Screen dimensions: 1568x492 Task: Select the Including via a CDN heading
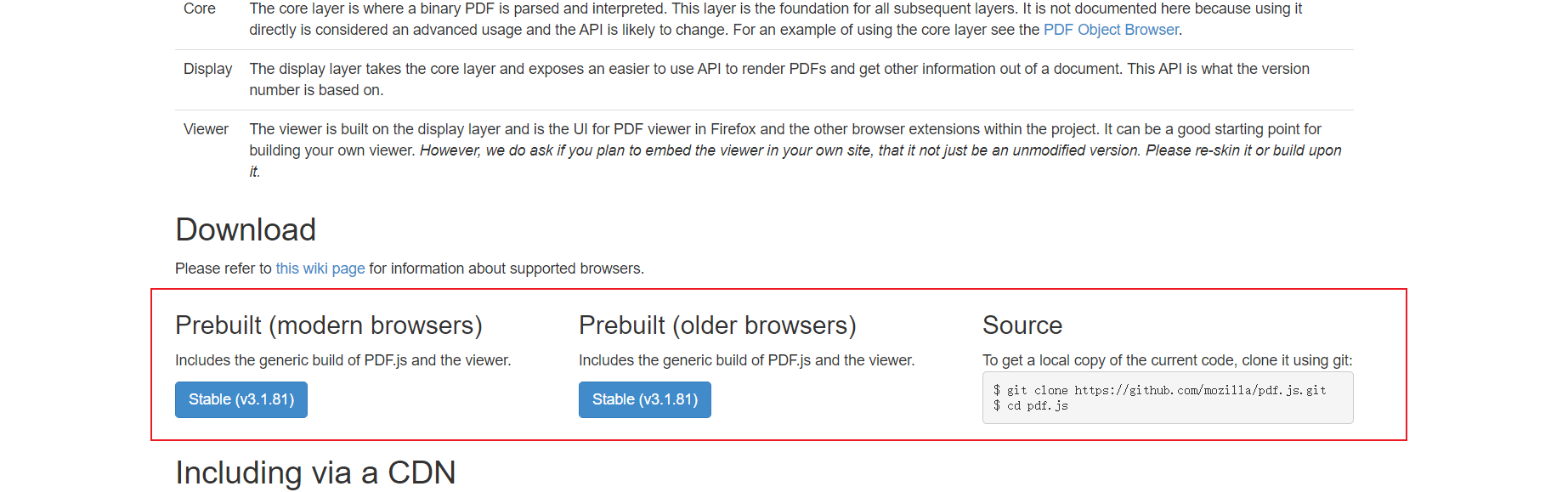314,472
